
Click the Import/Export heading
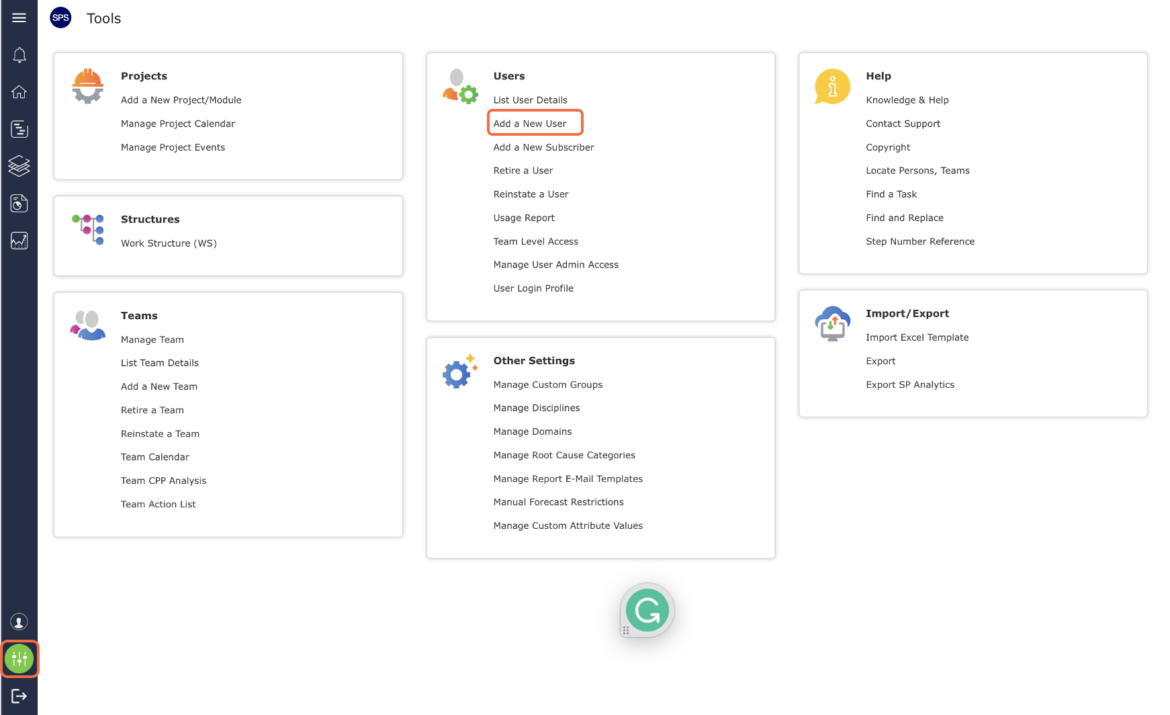(907, 313)
